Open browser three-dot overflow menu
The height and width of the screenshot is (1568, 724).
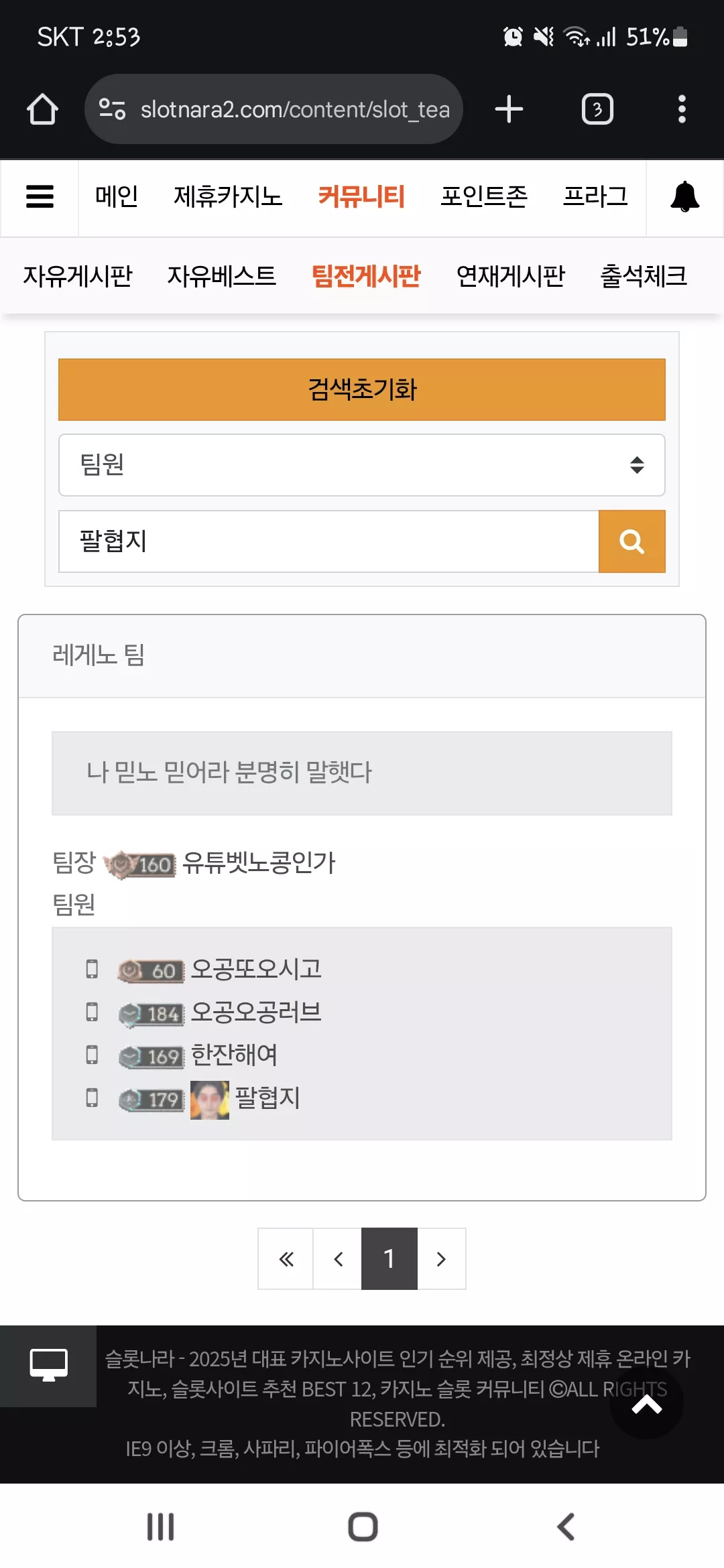(682, 109)
